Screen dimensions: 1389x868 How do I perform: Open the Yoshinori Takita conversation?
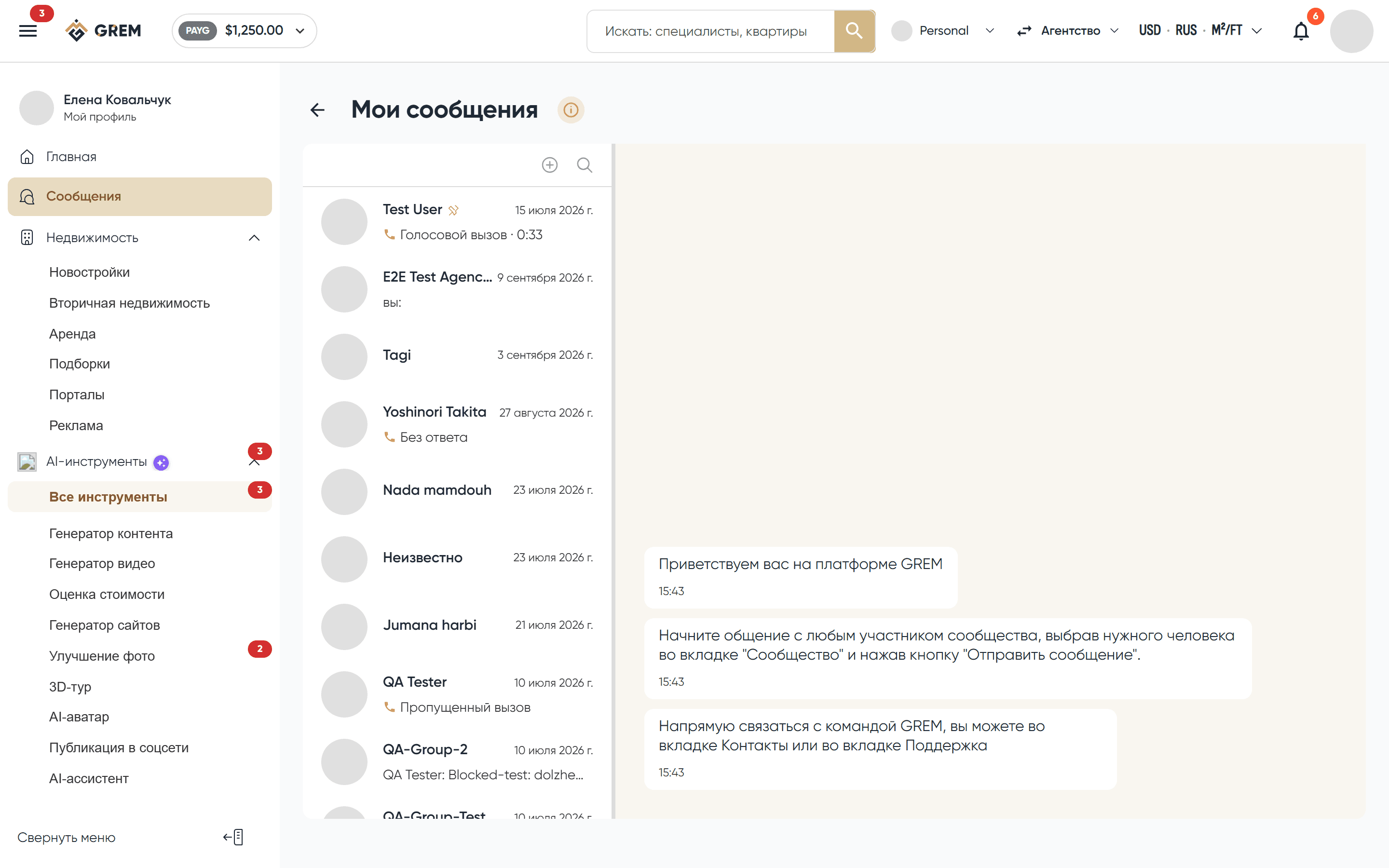click(x=457, y=425)
